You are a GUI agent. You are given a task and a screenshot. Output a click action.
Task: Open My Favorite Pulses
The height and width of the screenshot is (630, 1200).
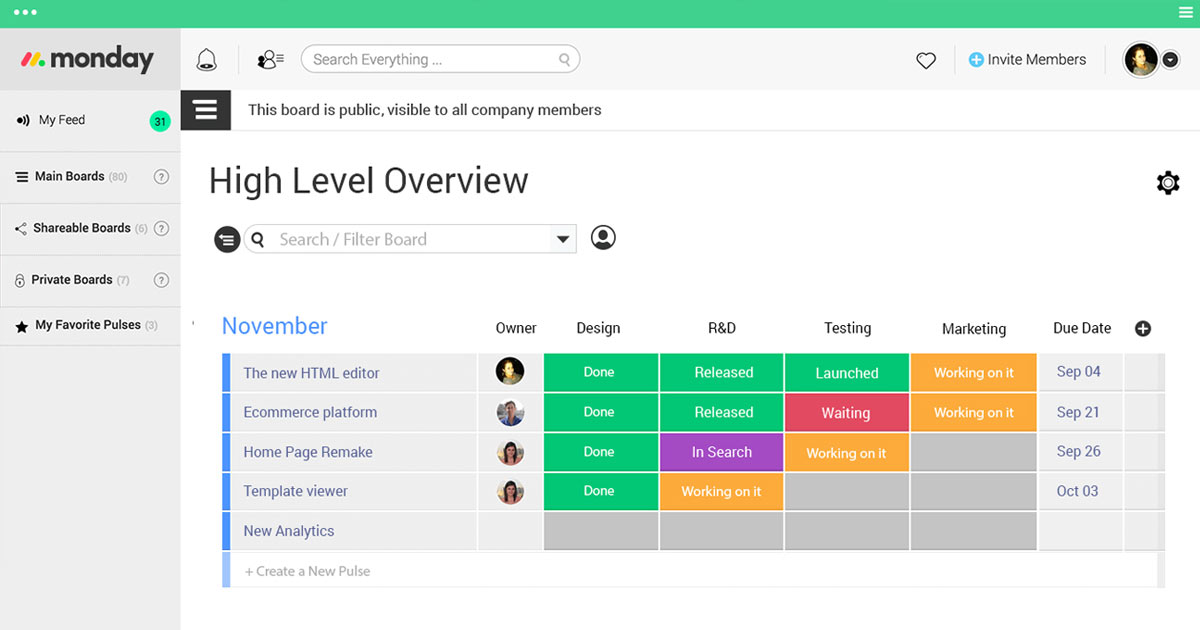coord(88,325)
